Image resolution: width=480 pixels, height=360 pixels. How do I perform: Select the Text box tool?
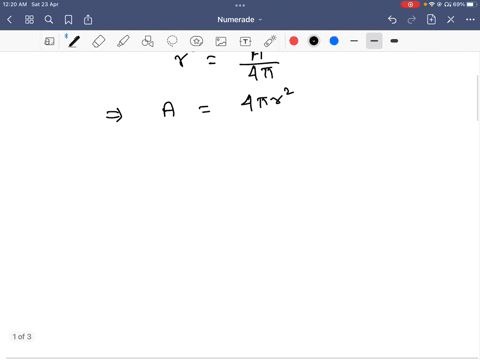coord(245,41)
